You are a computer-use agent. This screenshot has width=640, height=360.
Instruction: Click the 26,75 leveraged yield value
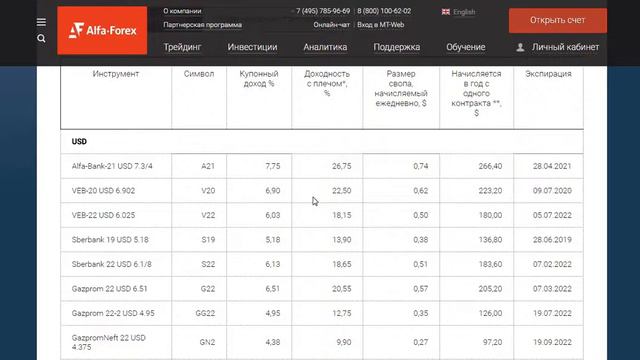click(x=342, y=166)
